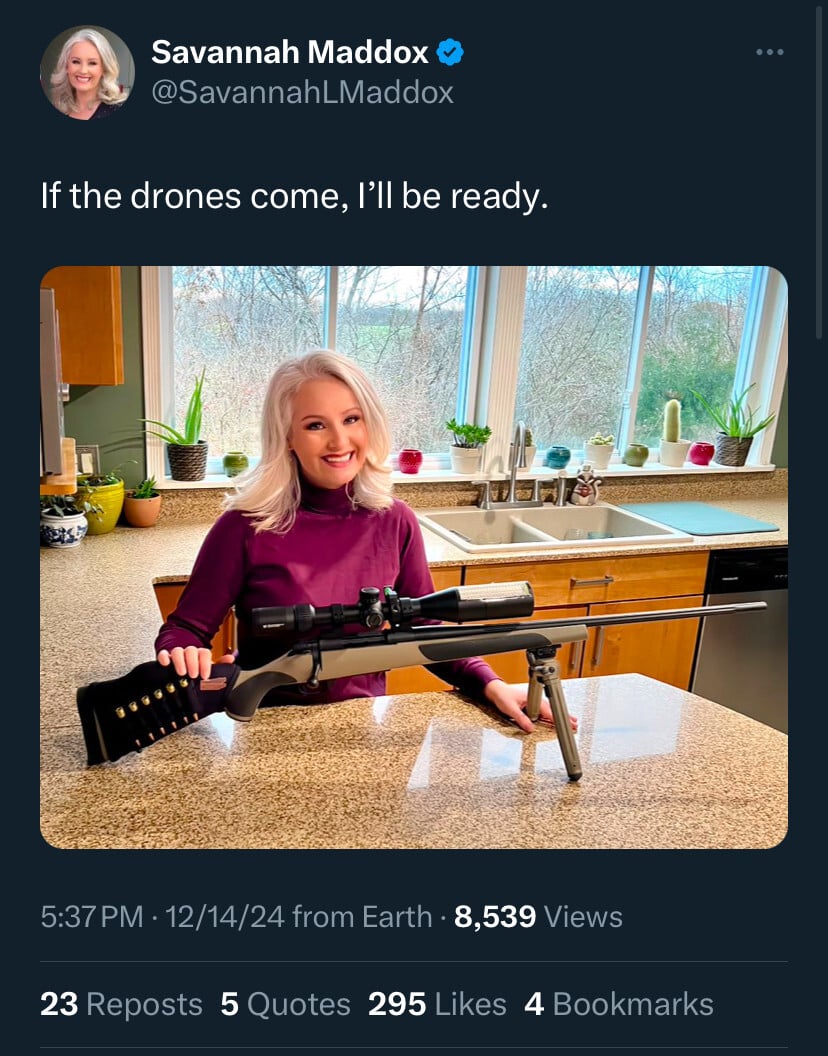Click the blue verified badge
The height and width of the screenshot is (1056, 828).
451,52
